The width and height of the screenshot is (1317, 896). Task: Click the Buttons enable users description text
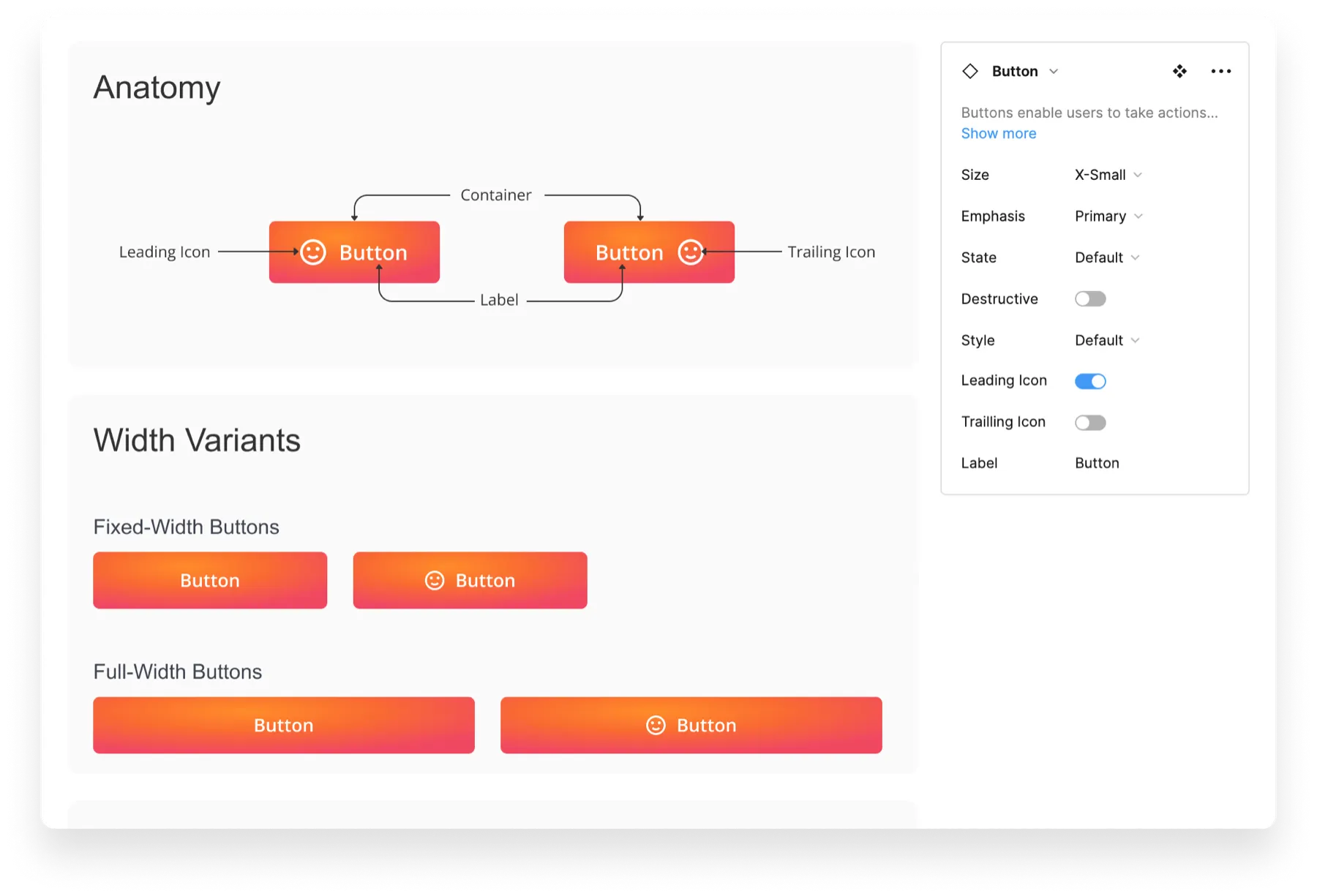click(1089, 113)
